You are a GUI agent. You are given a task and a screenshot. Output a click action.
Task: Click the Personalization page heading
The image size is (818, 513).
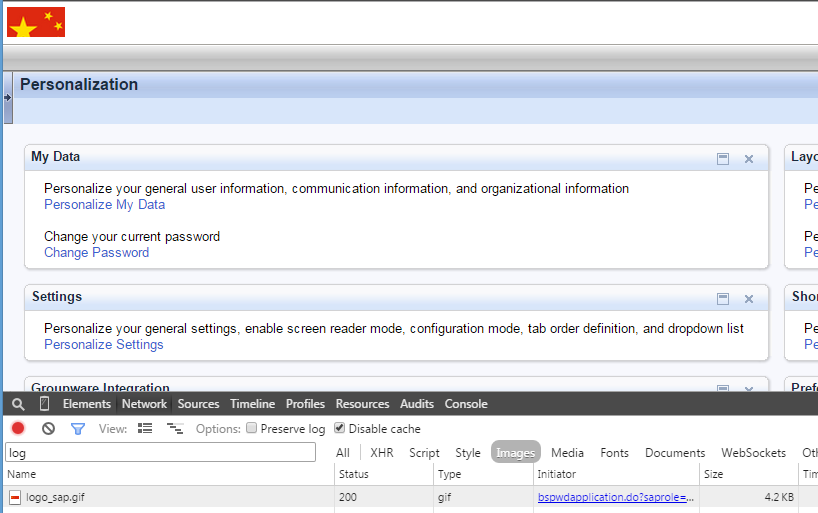pyautogui.click(x=79, y=85)
